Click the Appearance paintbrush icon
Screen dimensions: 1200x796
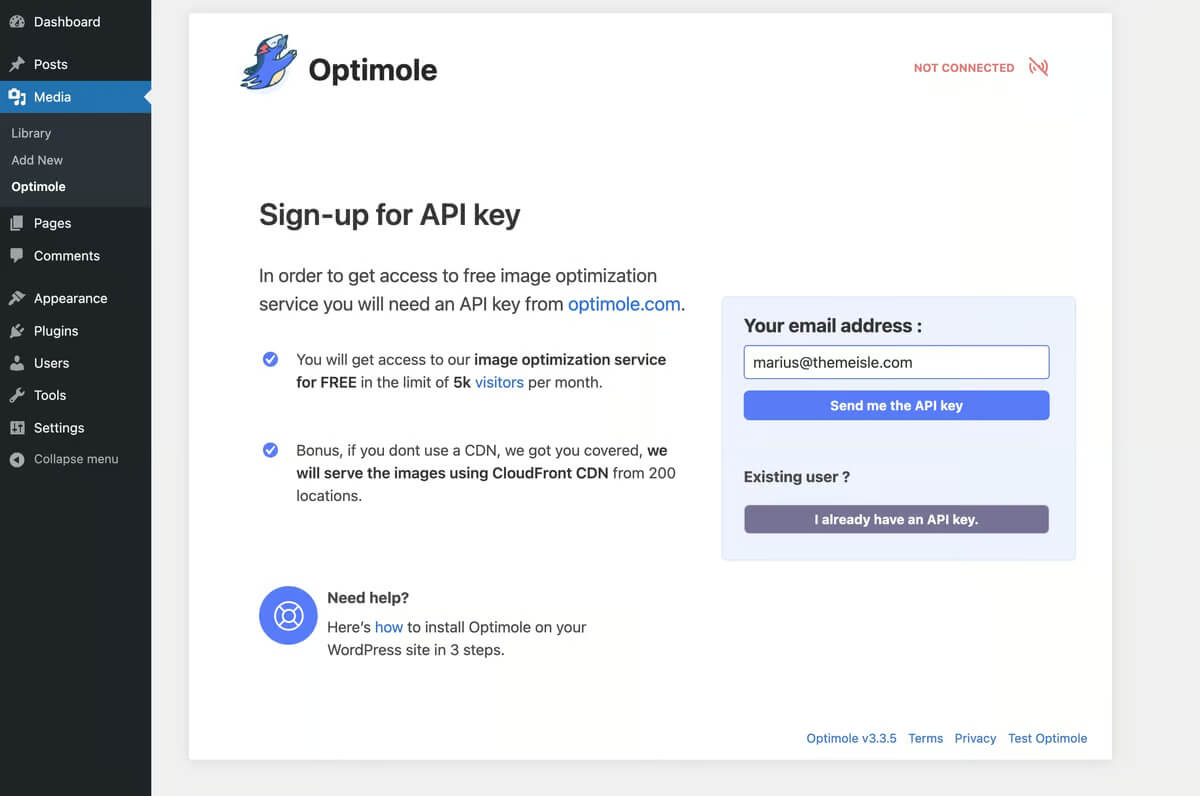17,298
